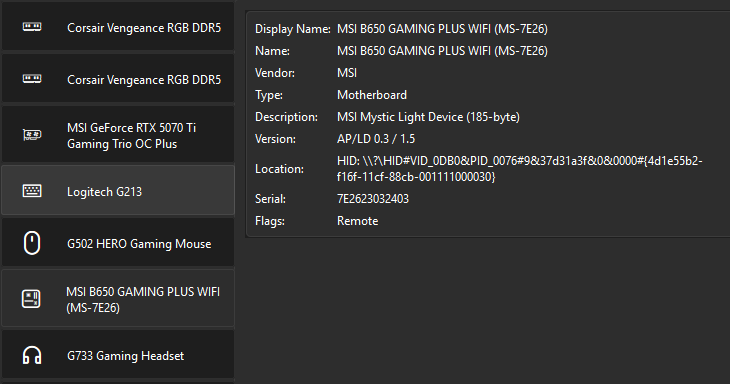Click the Serial: label
Screen dimensions: 730x384
270,199
